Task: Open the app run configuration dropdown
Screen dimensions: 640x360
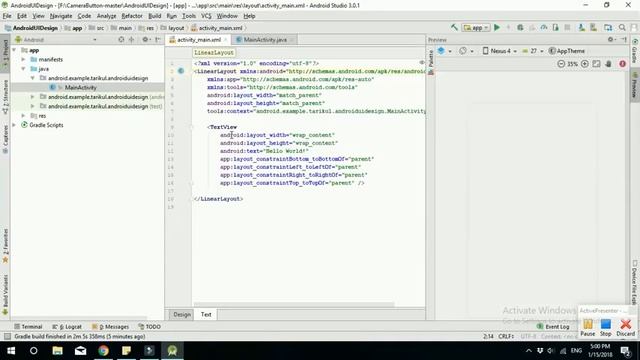Action: (x=476, y=28)
